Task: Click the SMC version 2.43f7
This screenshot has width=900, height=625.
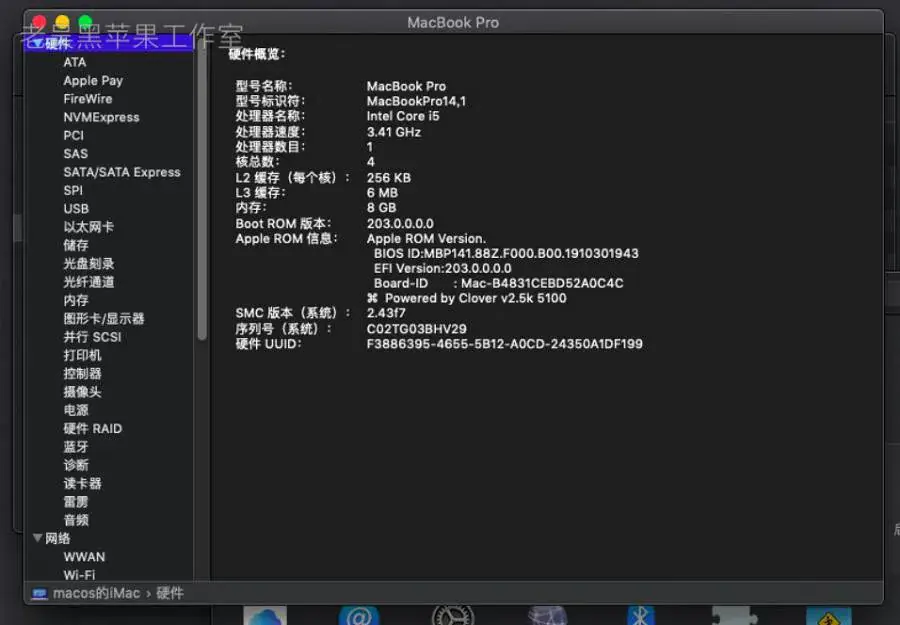Action: coord(386,313)
